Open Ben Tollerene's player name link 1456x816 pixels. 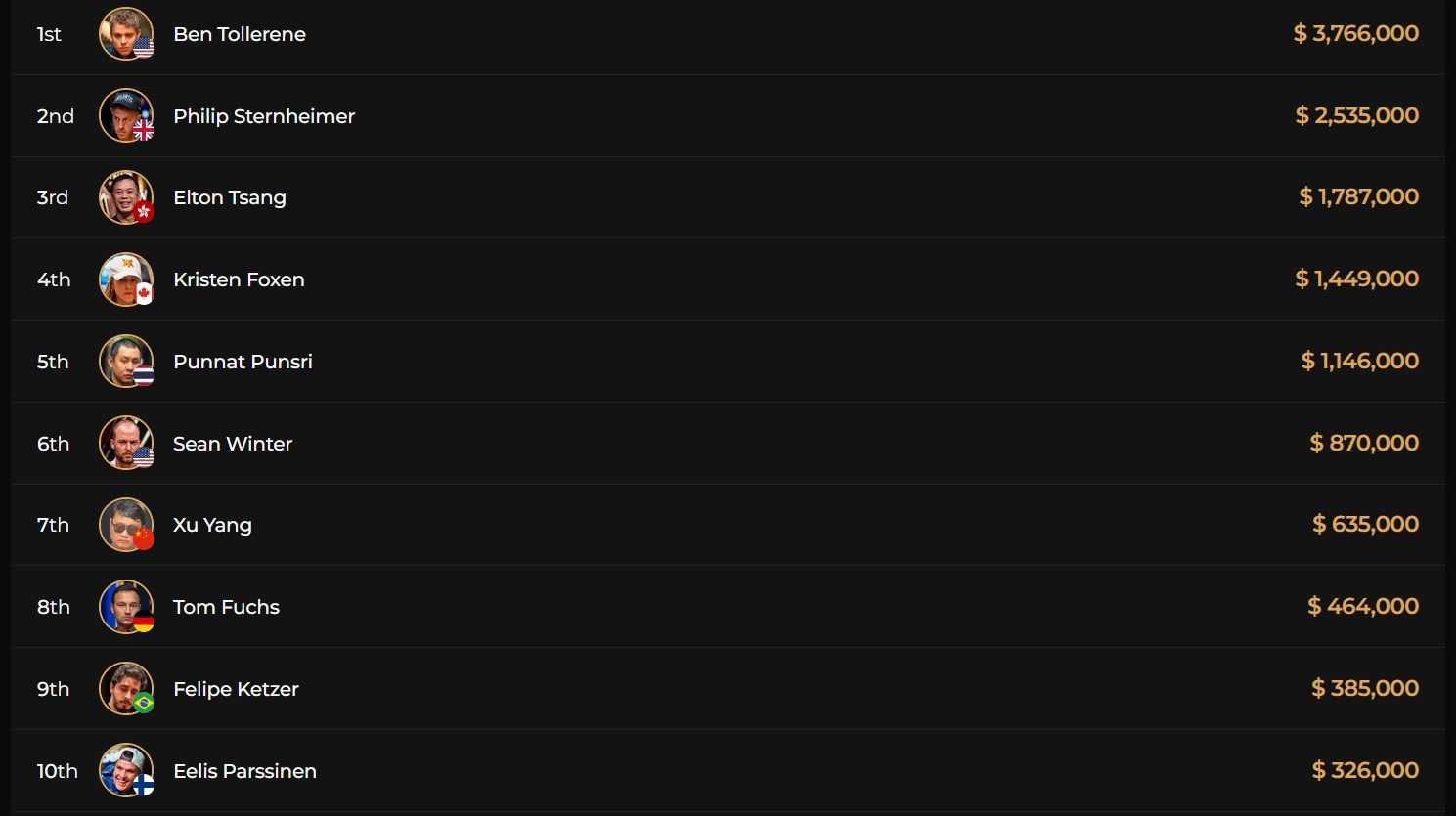click(240, 34)
